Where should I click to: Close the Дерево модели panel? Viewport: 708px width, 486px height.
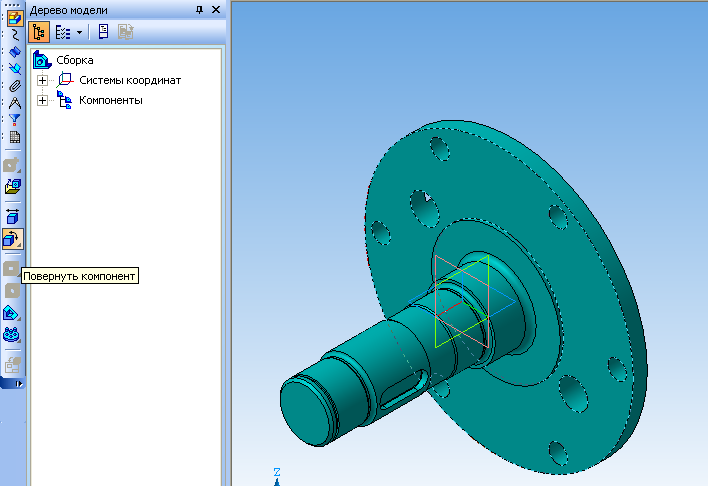pyautogui.click(x=216, y=9)
